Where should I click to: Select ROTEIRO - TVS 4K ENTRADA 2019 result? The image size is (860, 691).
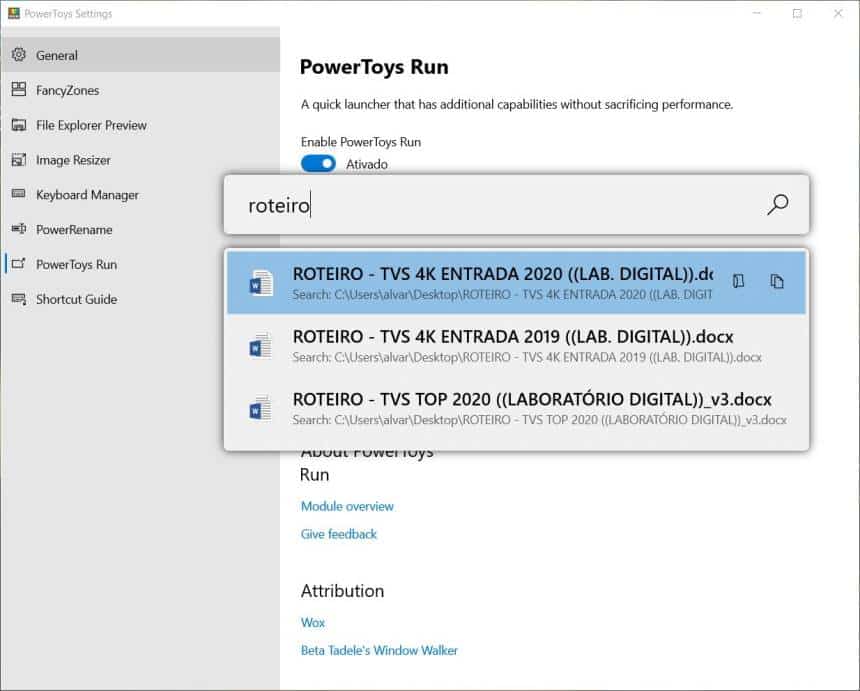(x=516, y=346)
